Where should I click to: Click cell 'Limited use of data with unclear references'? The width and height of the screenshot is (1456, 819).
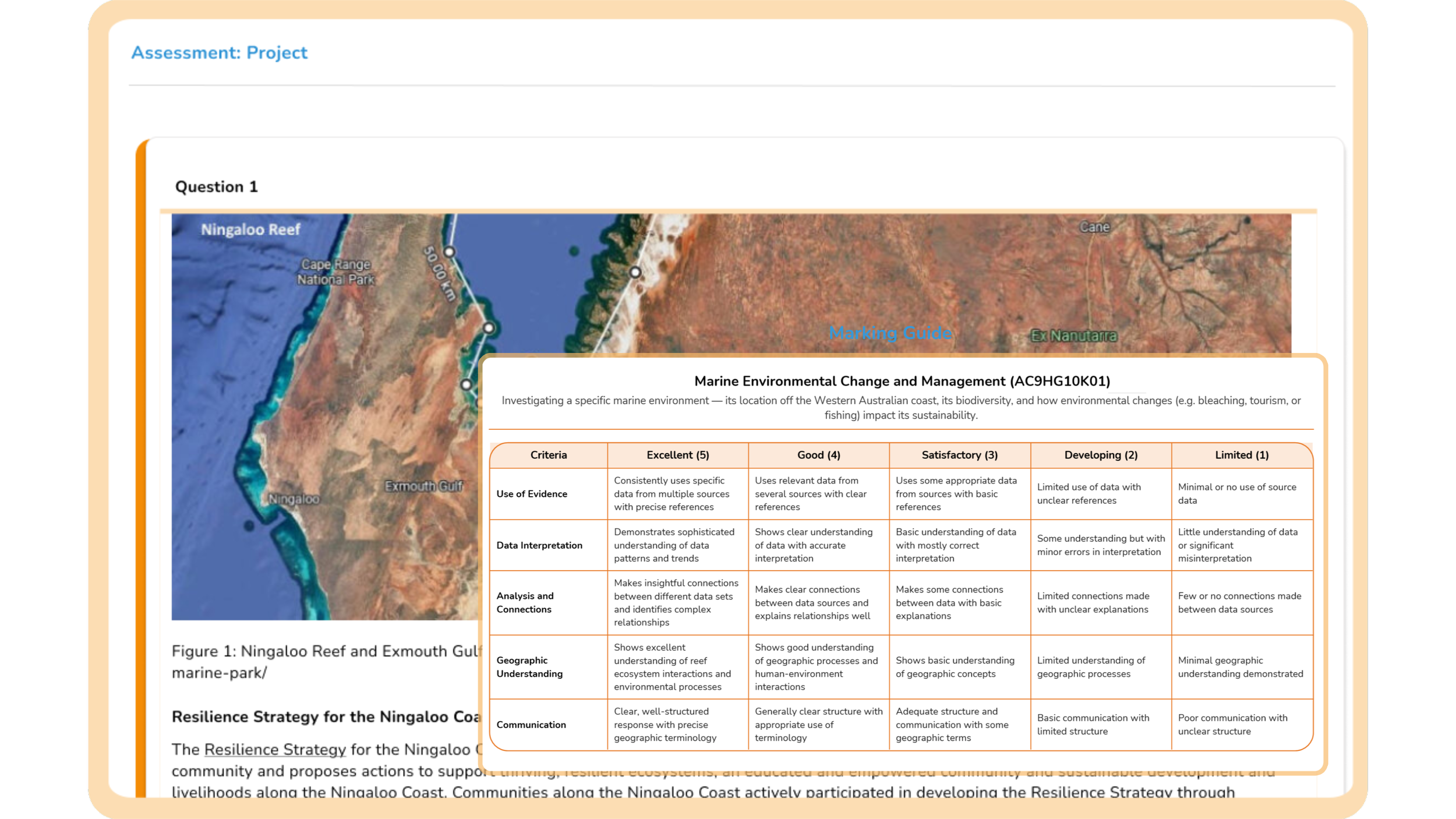(1101, 493)
